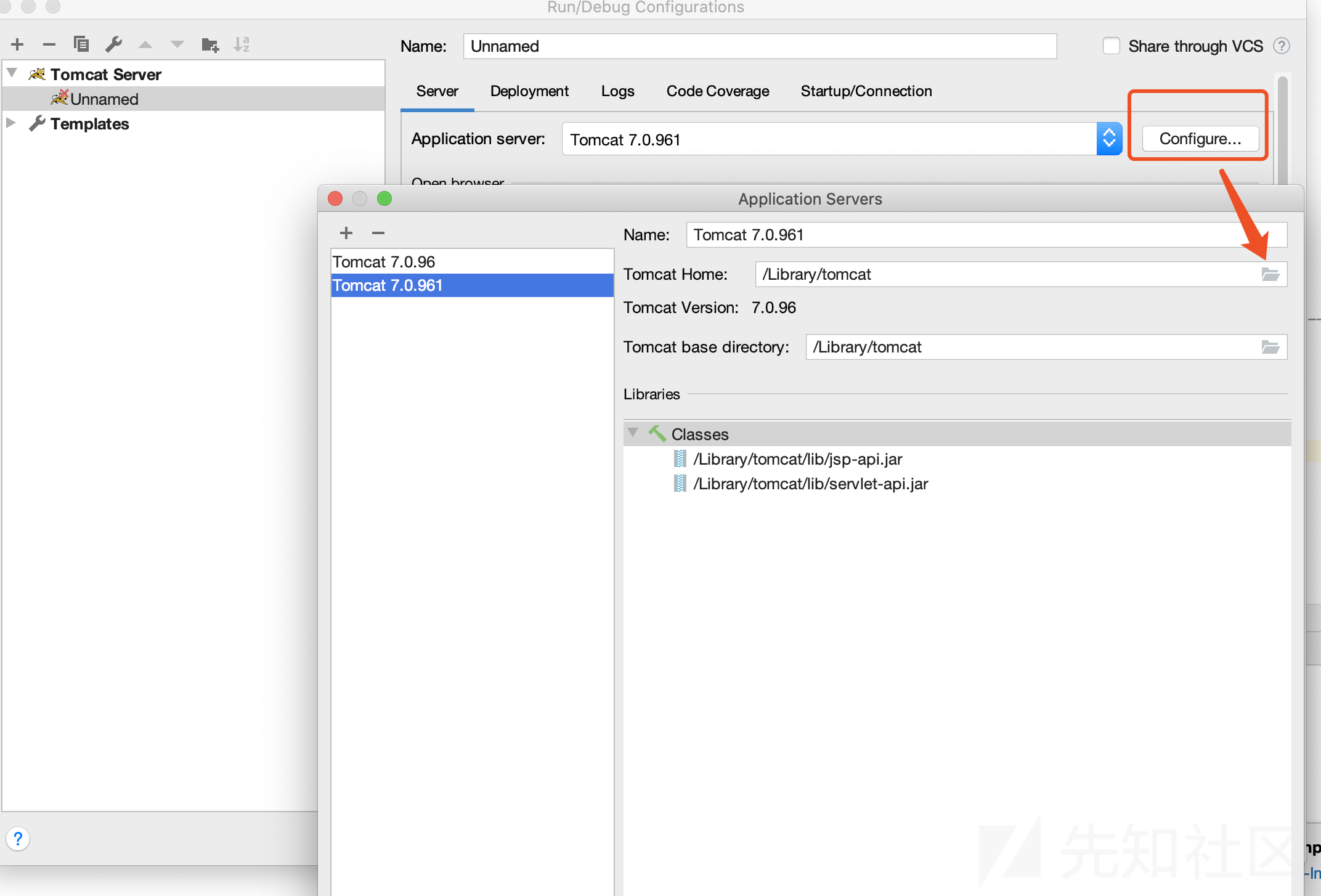Click the Templates wrench icon in tree

pos(37,123)
